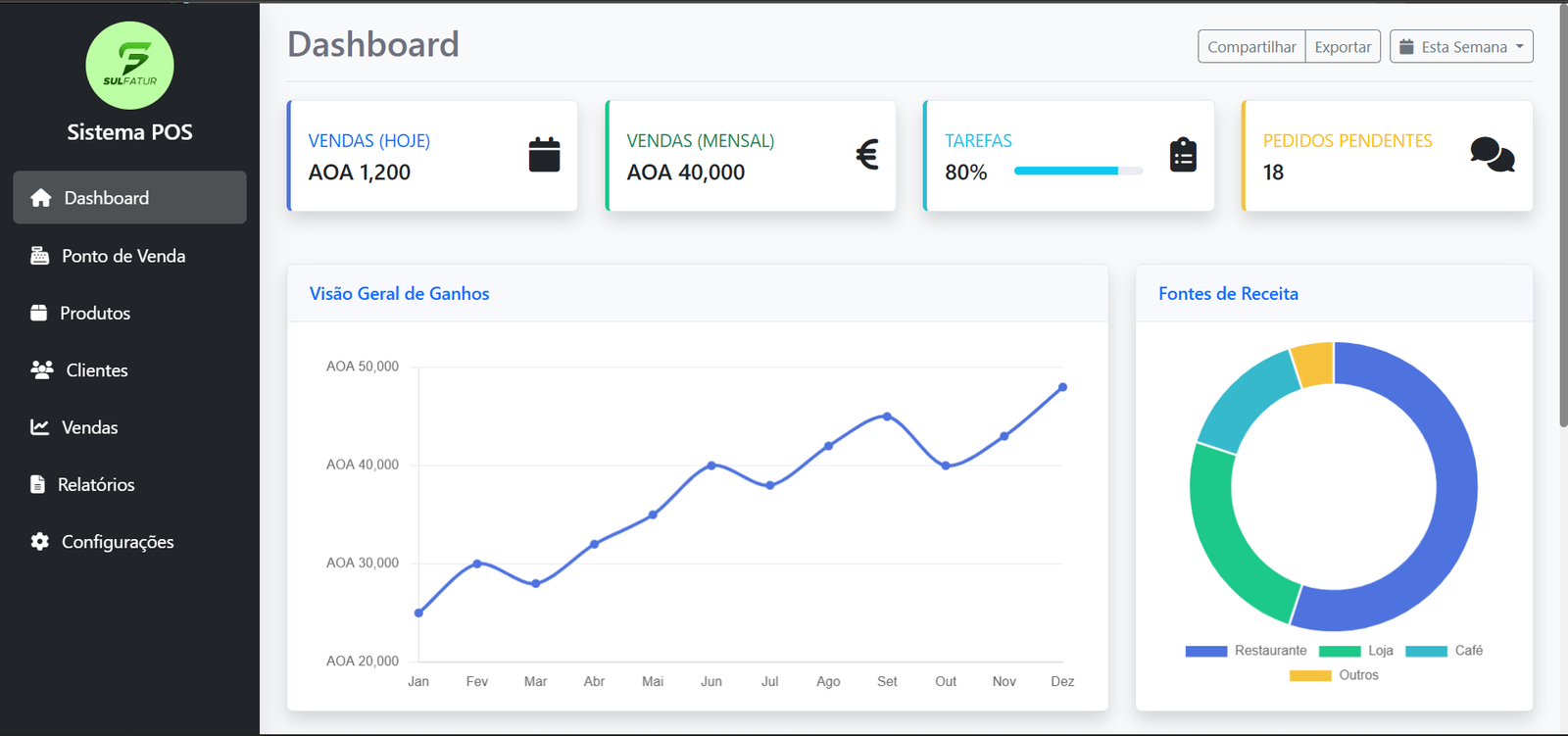Toggle the Outros legend swatch
This screenshot has height=736, width=1568.
tap(1310, 675)
